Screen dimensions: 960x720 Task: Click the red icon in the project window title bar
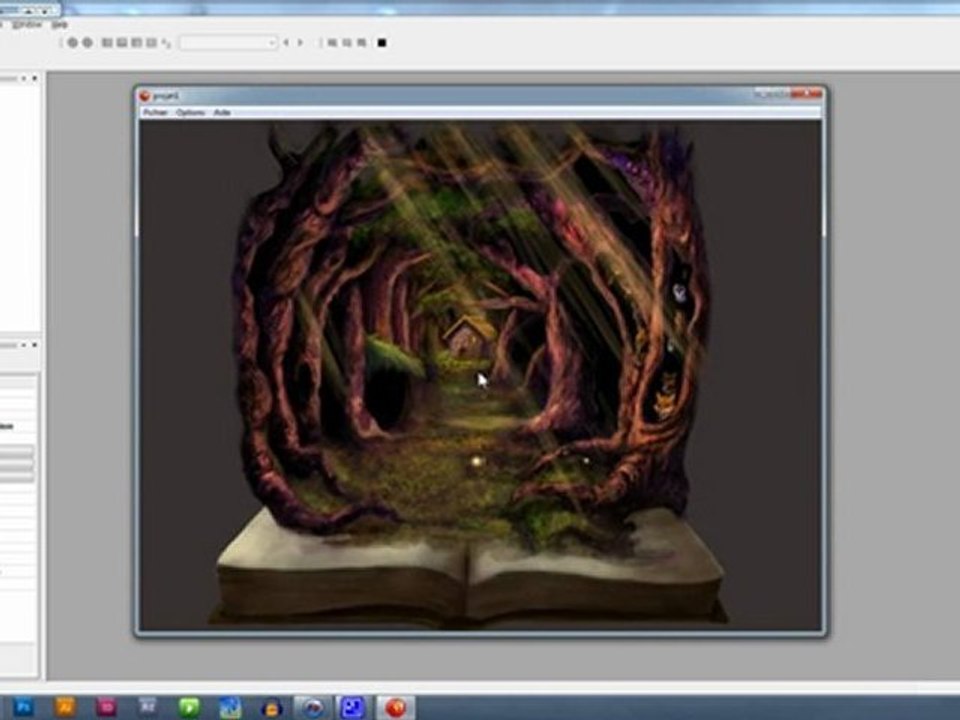click(x=144, y=96)
